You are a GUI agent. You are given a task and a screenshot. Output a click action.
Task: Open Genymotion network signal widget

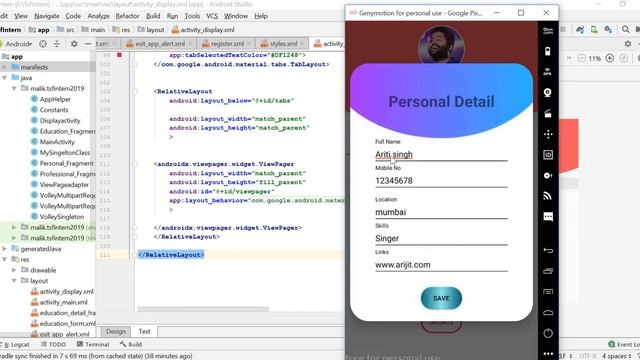pyautogui.click(x=548, y=196)
